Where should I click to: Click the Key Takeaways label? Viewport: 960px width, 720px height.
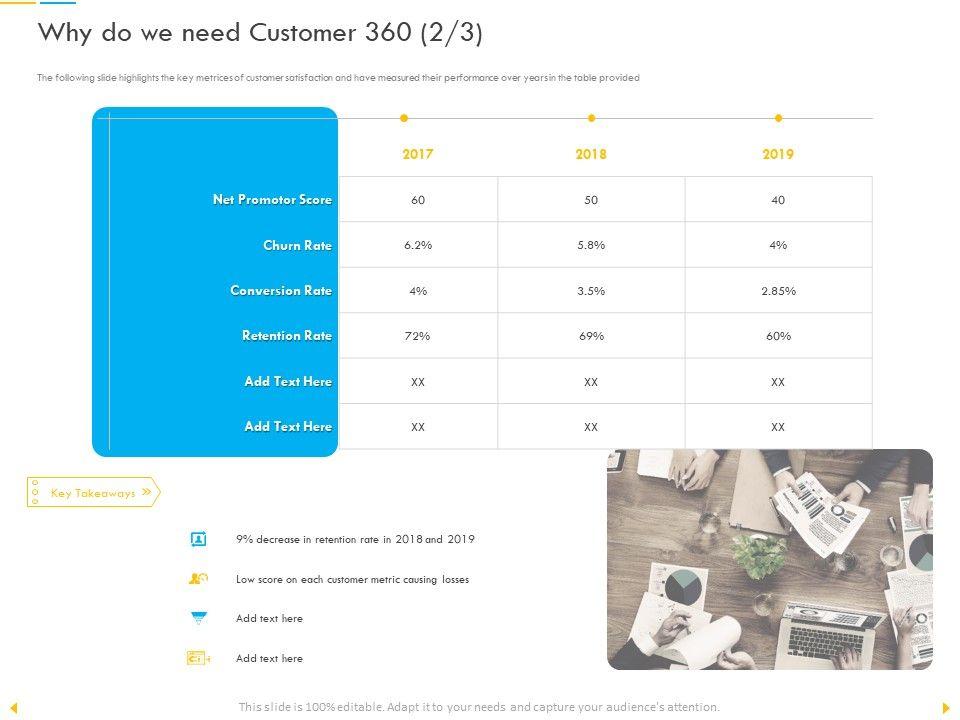92,493
